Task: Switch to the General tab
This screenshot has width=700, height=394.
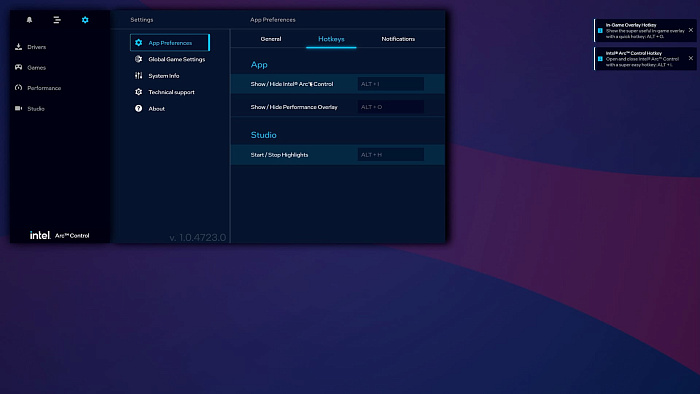Action: (x=271, y=39)
